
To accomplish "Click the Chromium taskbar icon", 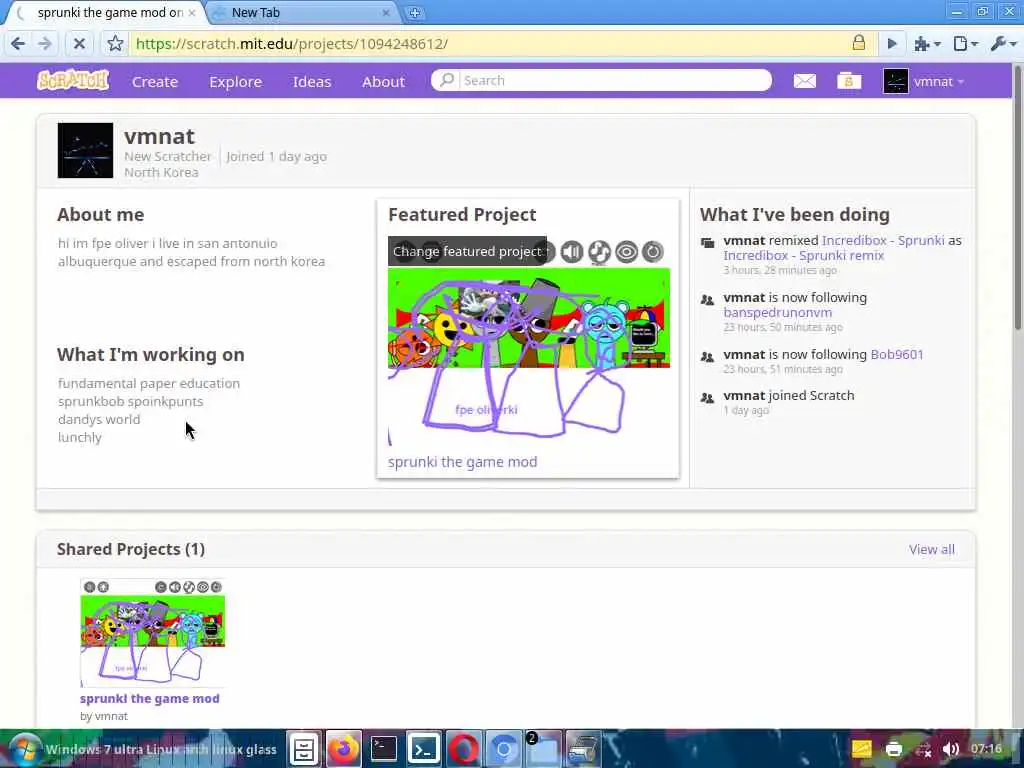I will click(x=504, y=749).
